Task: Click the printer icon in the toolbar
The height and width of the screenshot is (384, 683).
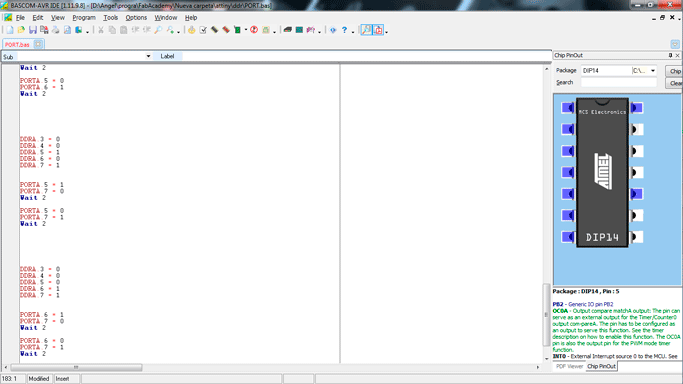Action: coord(56,30)
